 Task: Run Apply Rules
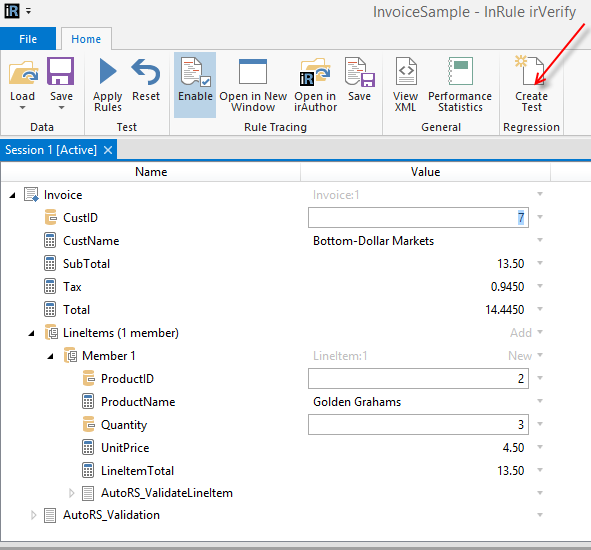click(108, 85)
